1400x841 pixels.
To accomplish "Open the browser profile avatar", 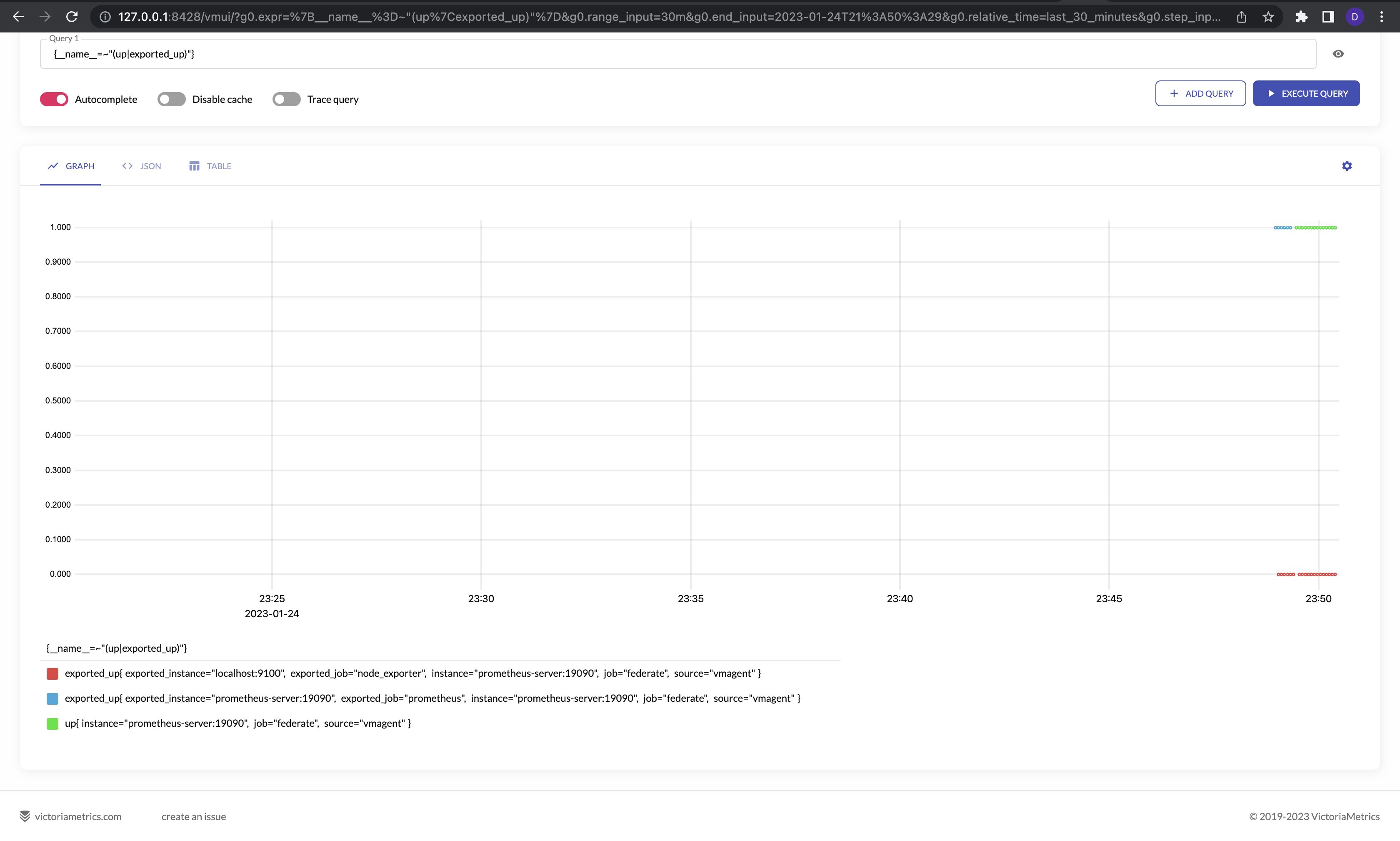I will click(x=1355, y=16).
